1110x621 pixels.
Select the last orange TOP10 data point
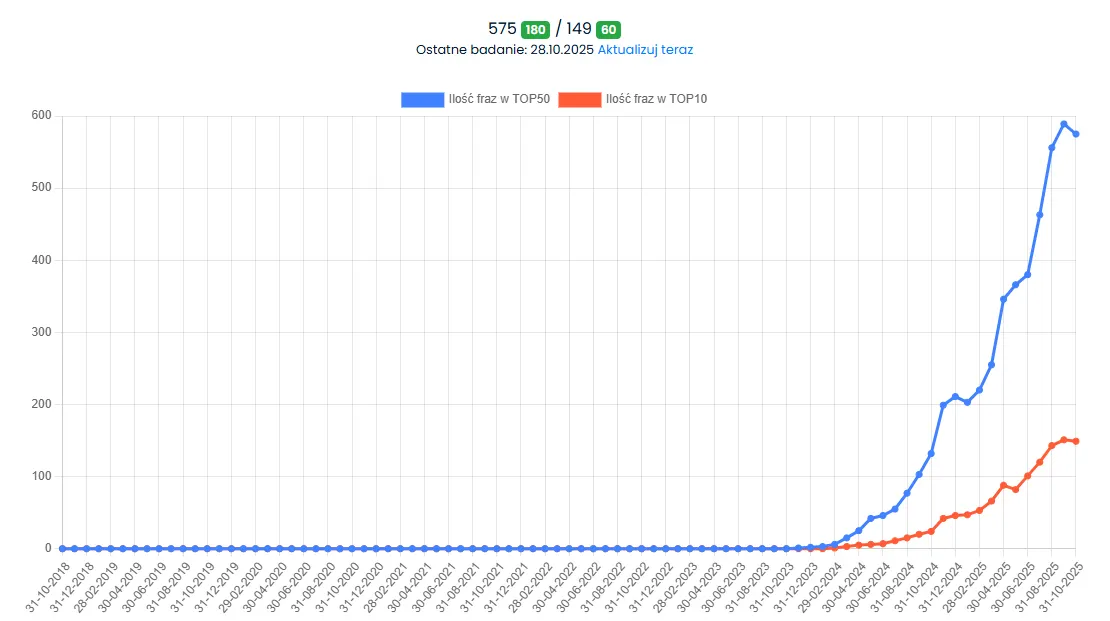pyautogui.click(x=1076, y=441)
